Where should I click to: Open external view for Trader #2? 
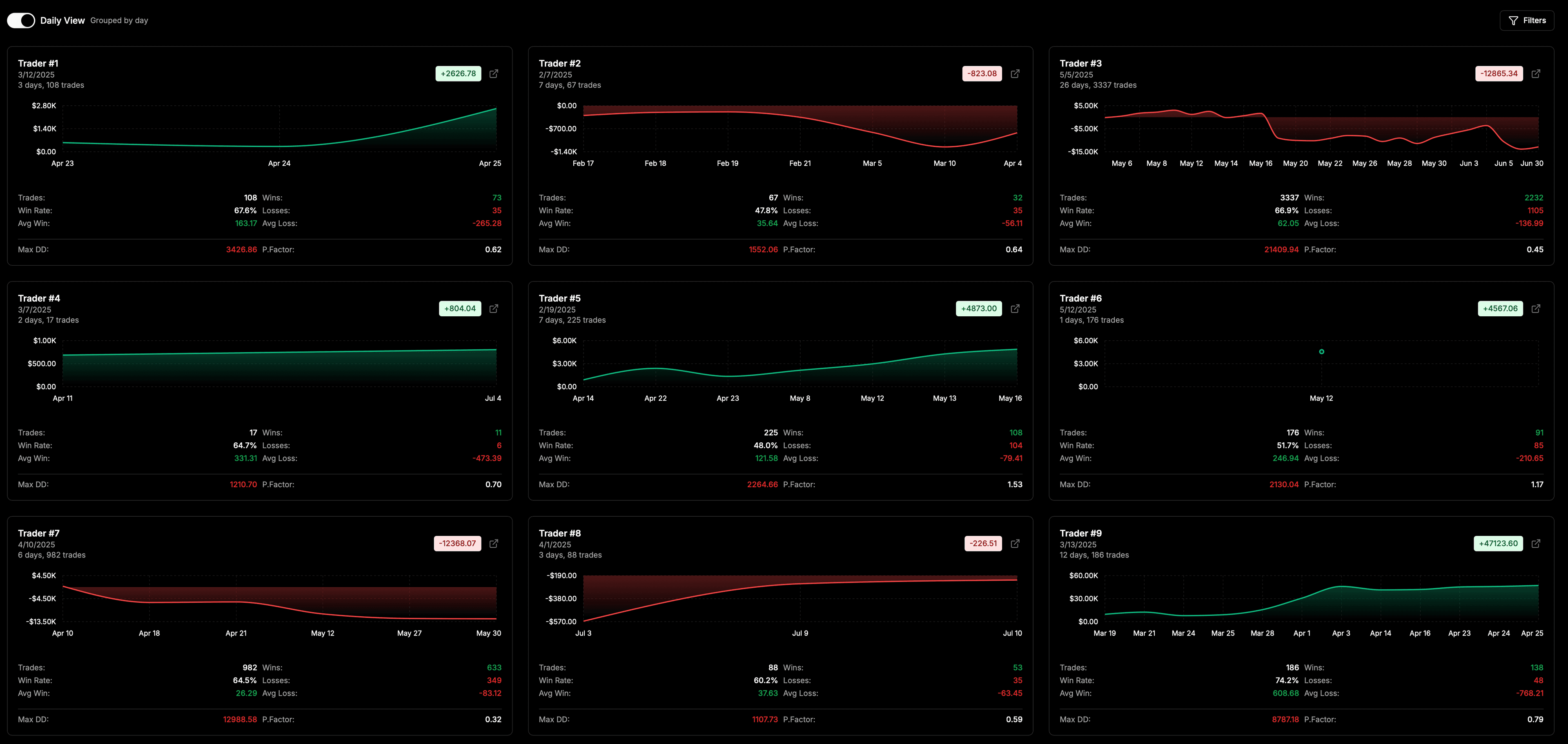[1015, 73]
